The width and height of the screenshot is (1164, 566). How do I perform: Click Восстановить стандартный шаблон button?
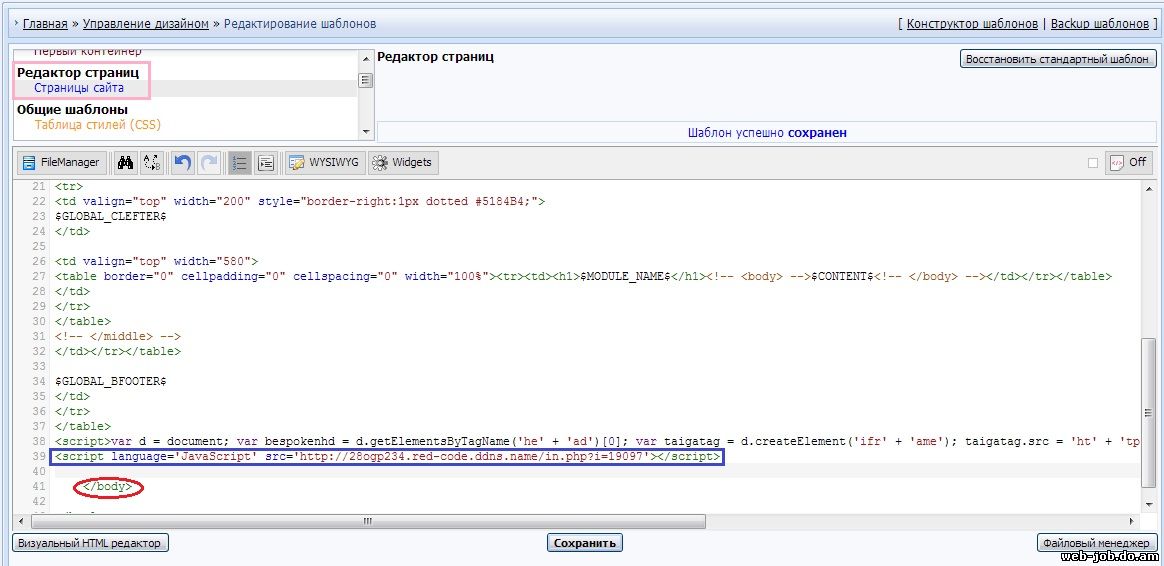1058,59
